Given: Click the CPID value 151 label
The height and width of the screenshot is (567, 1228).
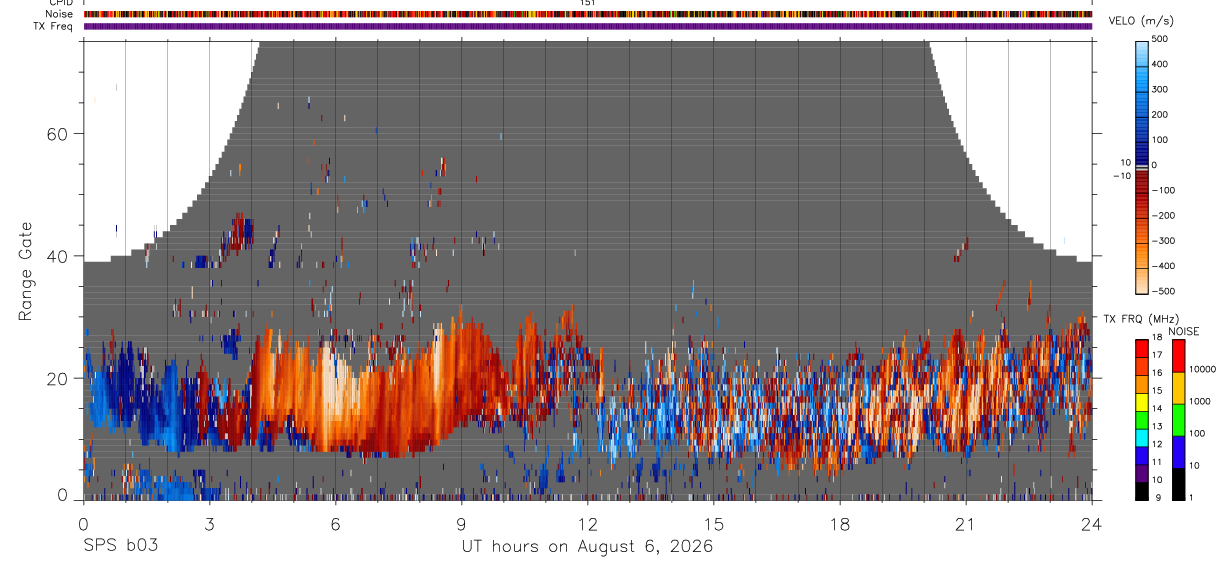Looking at the screenshot, I should tap(587, 3).
